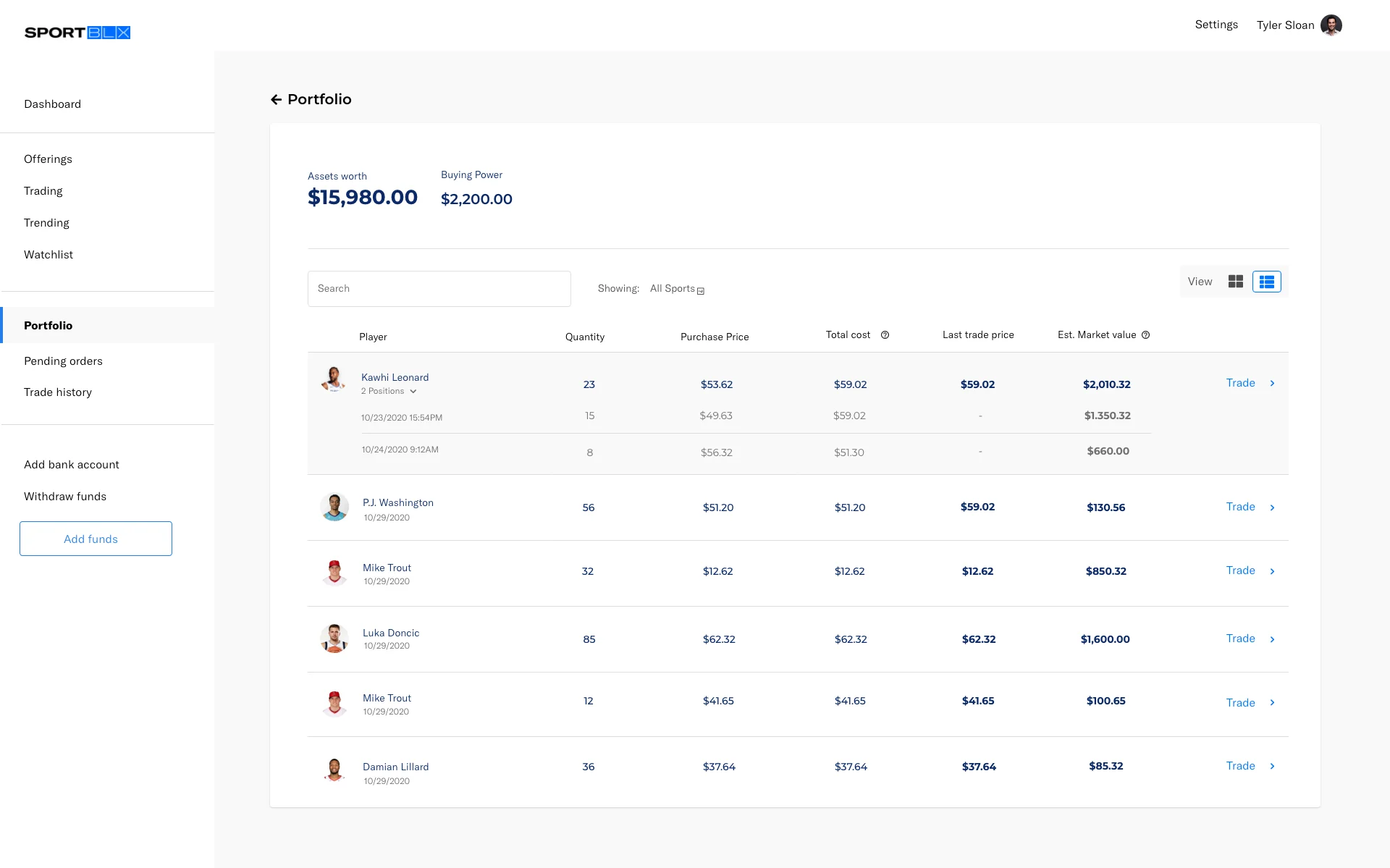Switch to list view icon
This screenshot has width=1390, height=868.
pos(1266,282)
